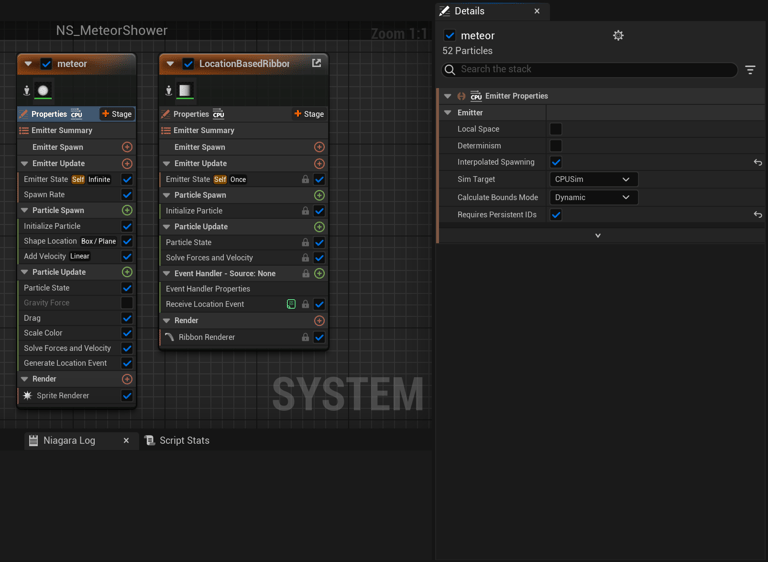Close the Niagara Log tab
Image resolution: width=768 pixels, height=562 pixels.
126,440
